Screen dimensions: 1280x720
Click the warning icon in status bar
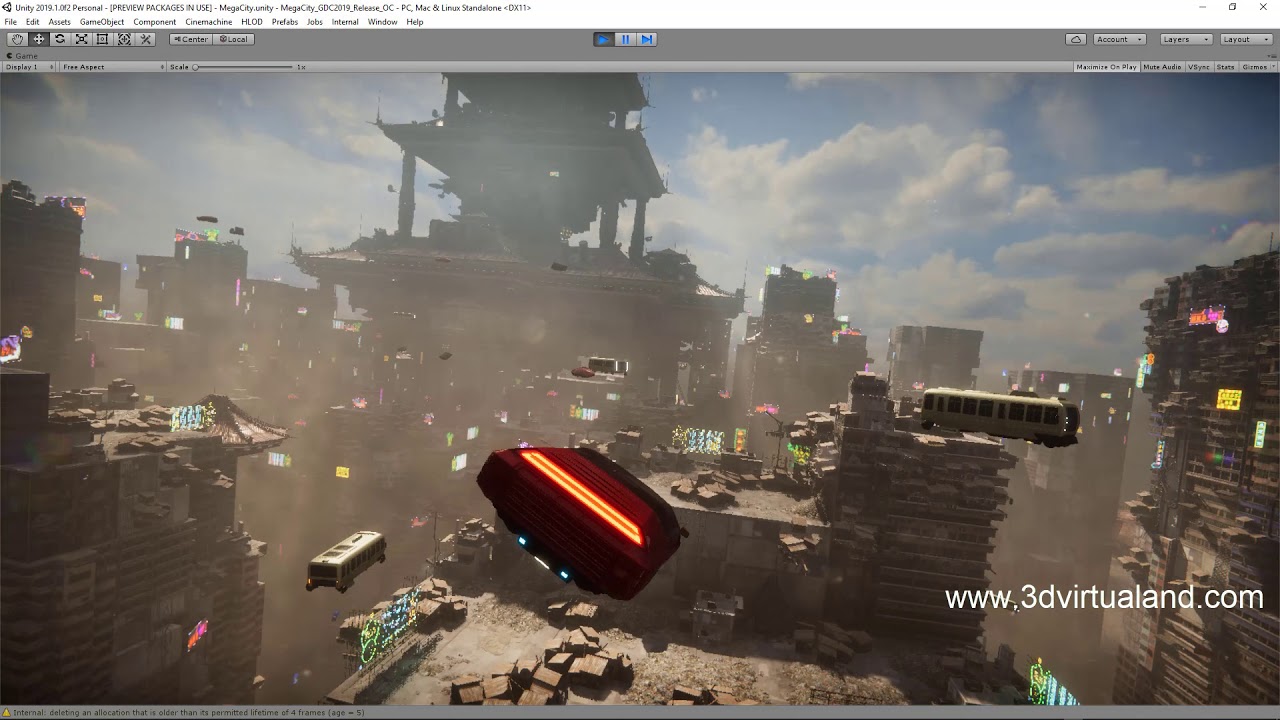[7, 712]
